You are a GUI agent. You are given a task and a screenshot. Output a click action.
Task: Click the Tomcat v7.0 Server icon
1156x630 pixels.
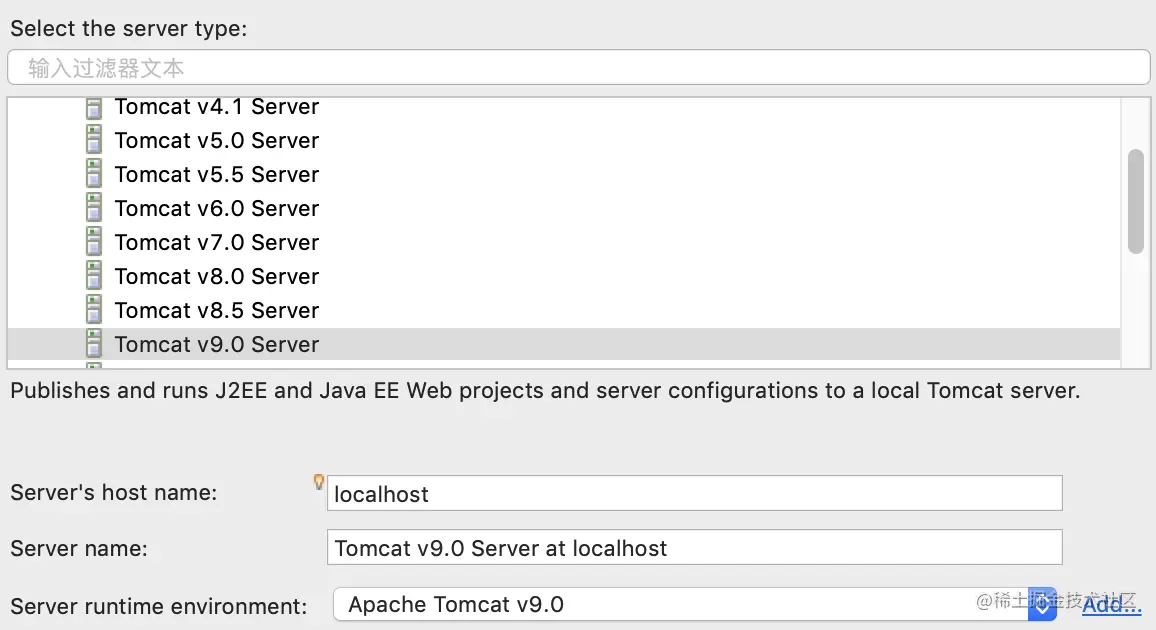pyautogui.click(x=94, y=243)
